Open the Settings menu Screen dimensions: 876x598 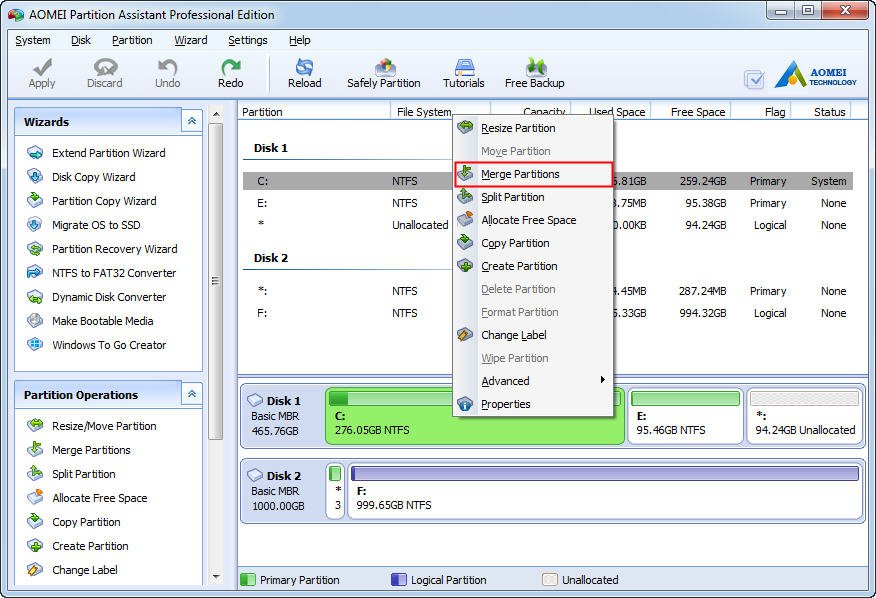click(x=247, y=40)
